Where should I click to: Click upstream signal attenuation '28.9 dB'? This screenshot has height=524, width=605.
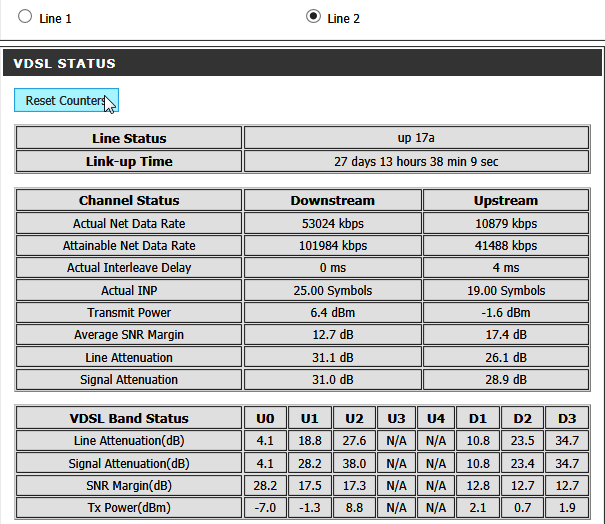pos(506,379)
